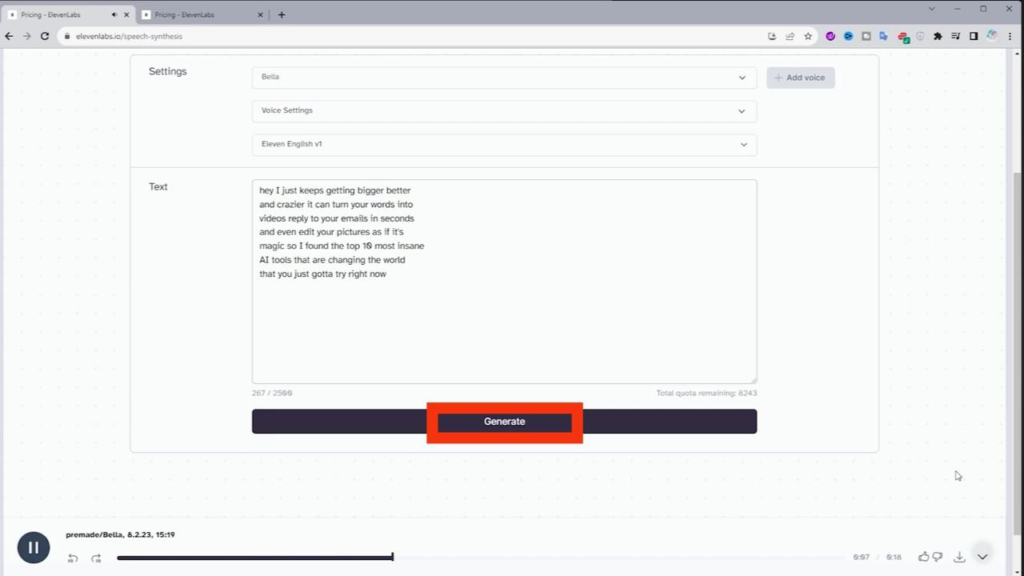Viewport: 1024px width, 576px height.
Task: Reload the current page
Action: (x=44, y=36)
